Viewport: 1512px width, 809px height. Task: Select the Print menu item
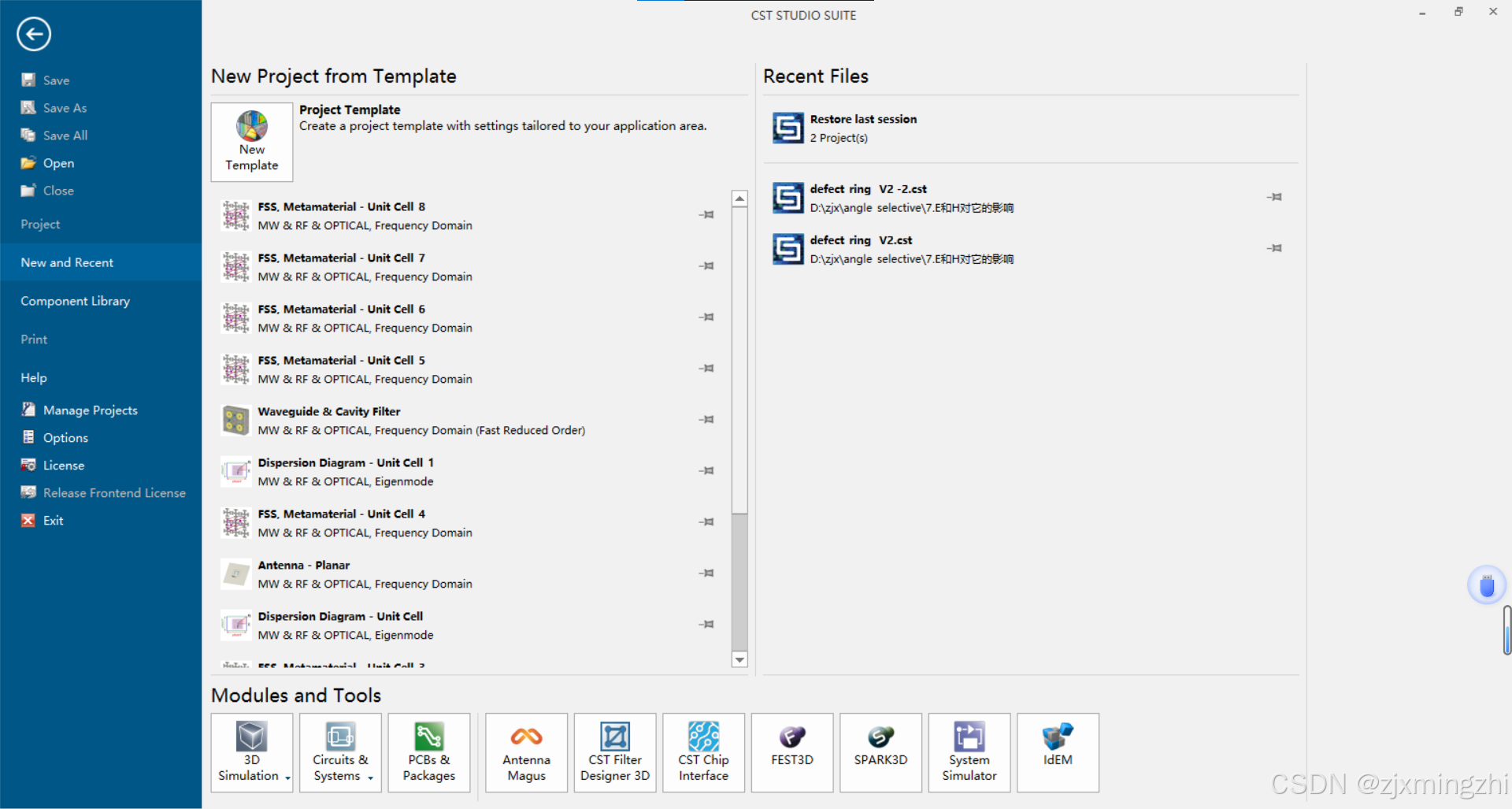tap(34, 339)
